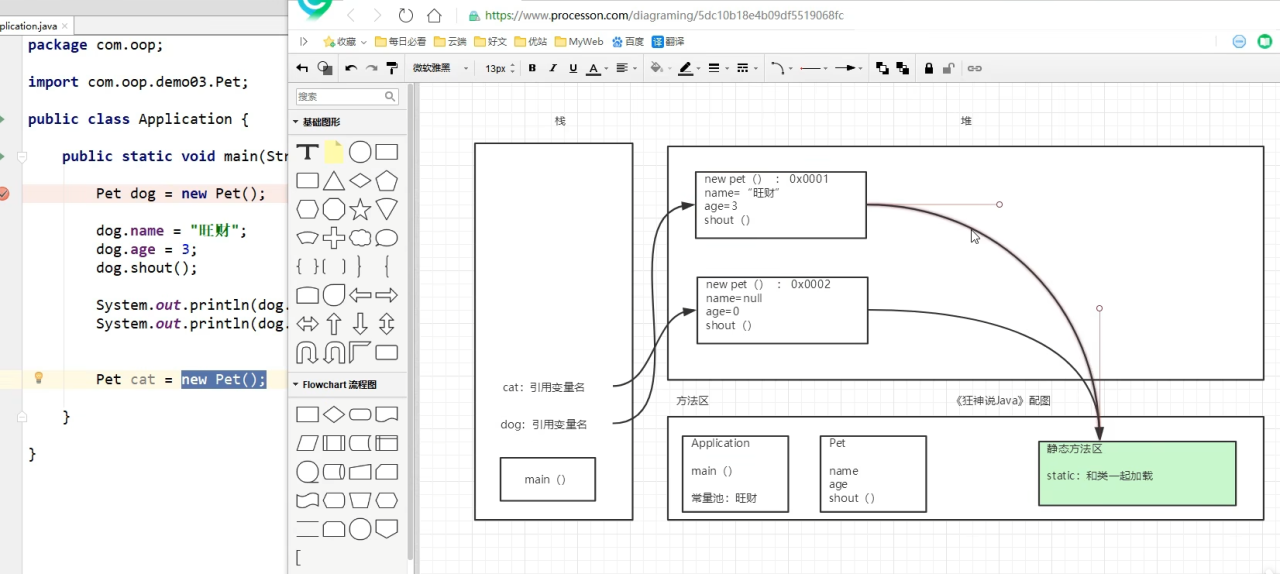Image resolution: width=1280 pixels, height=574 pixels.
Task: Open the MyWeb bookmarks folder
Action: [578, 42]
